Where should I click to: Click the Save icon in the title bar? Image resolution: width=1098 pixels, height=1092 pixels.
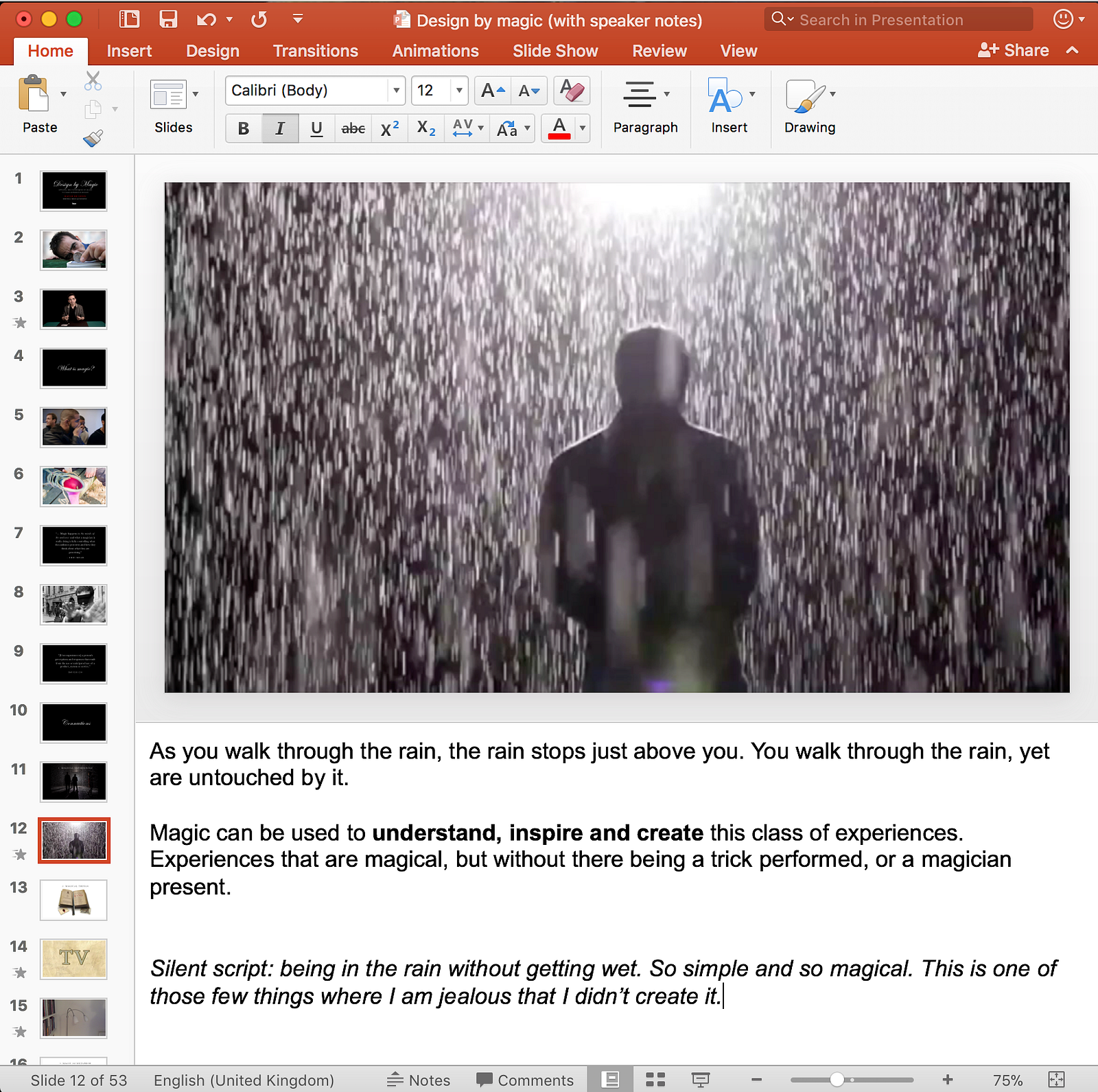[x=168, y=19]
